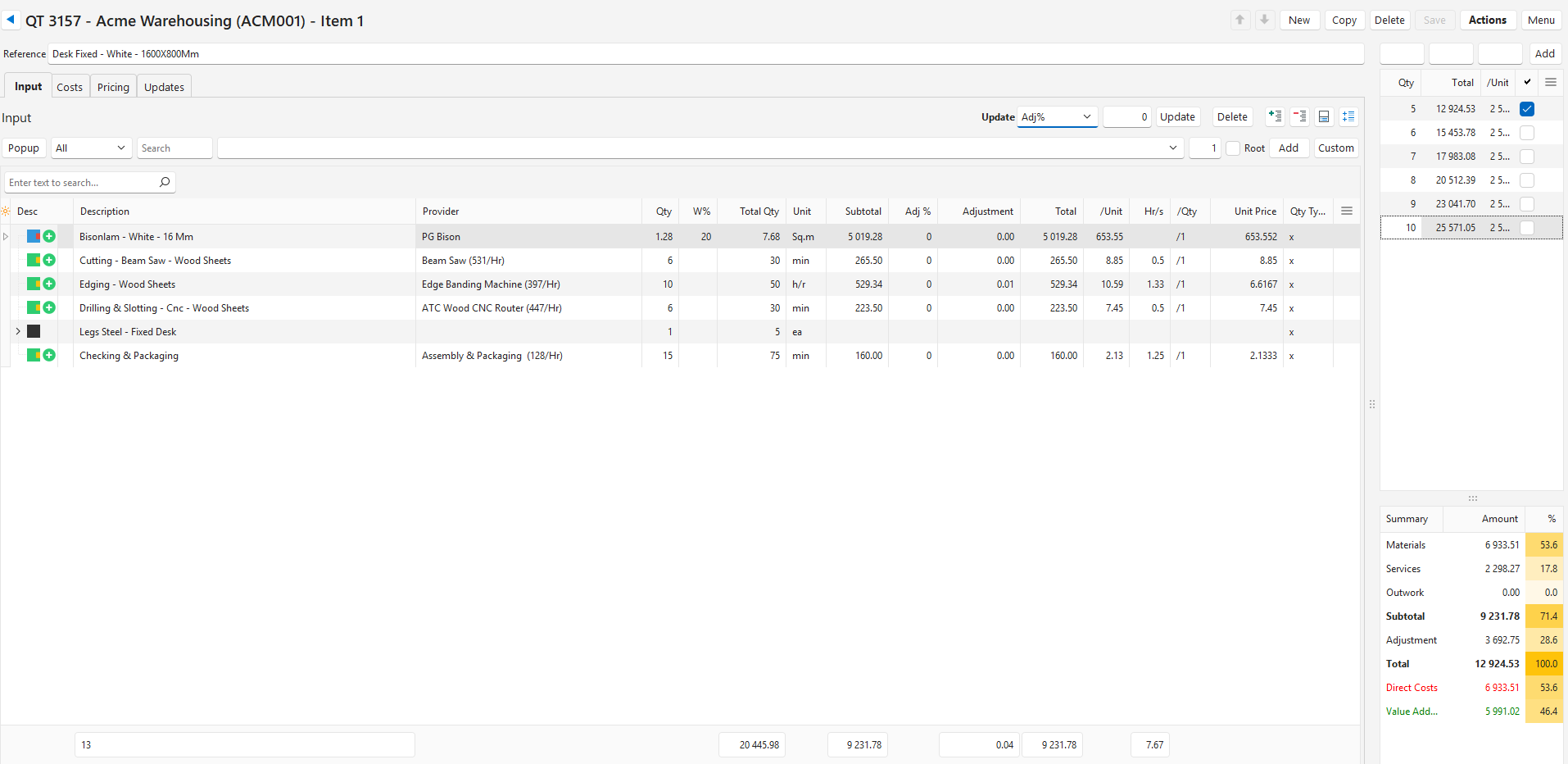Click the remove indented line icon
Image resolution: width=1568 pixels, height=764 pixels.
pos(1299,116)
